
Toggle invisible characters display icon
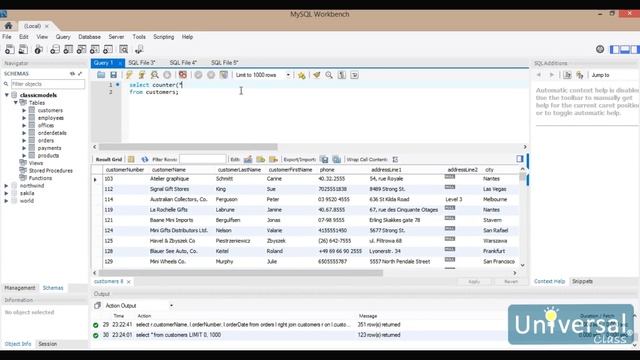pos(342,75)
